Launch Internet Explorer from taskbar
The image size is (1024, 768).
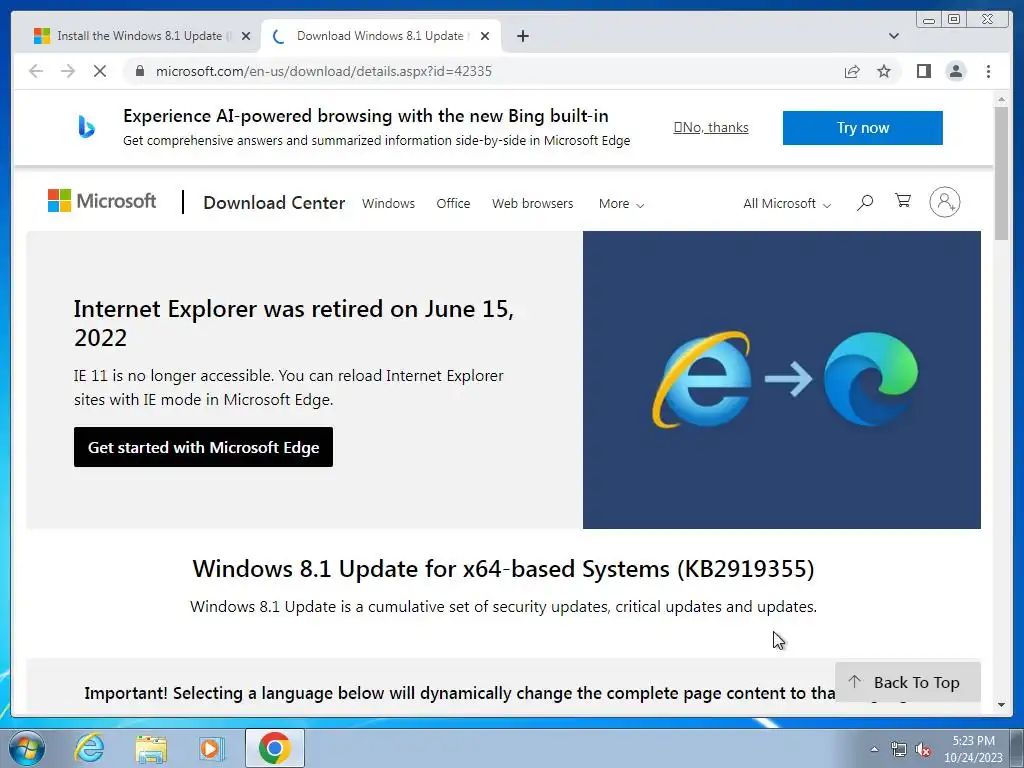click(x=89, y=748)
